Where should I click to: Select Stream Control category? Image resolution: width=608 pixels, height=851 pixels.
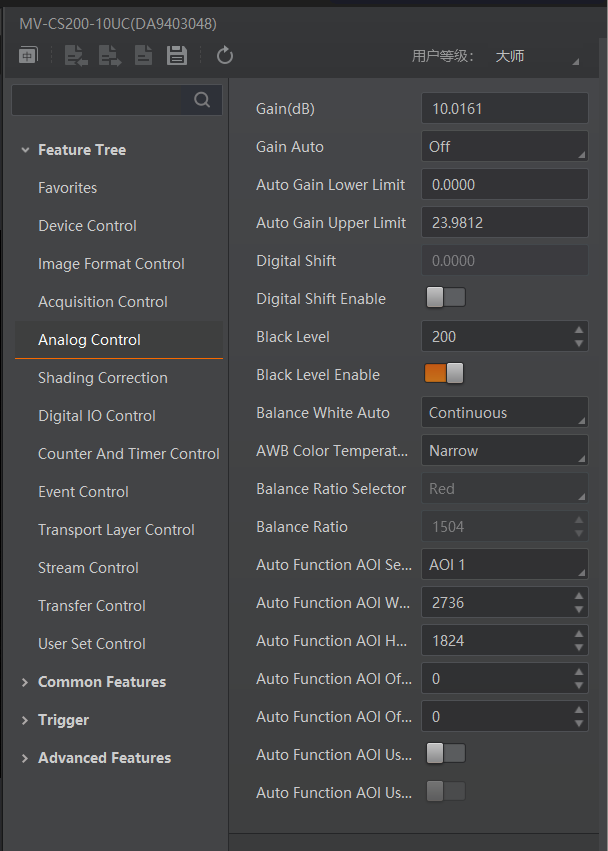tap(88, 568)
